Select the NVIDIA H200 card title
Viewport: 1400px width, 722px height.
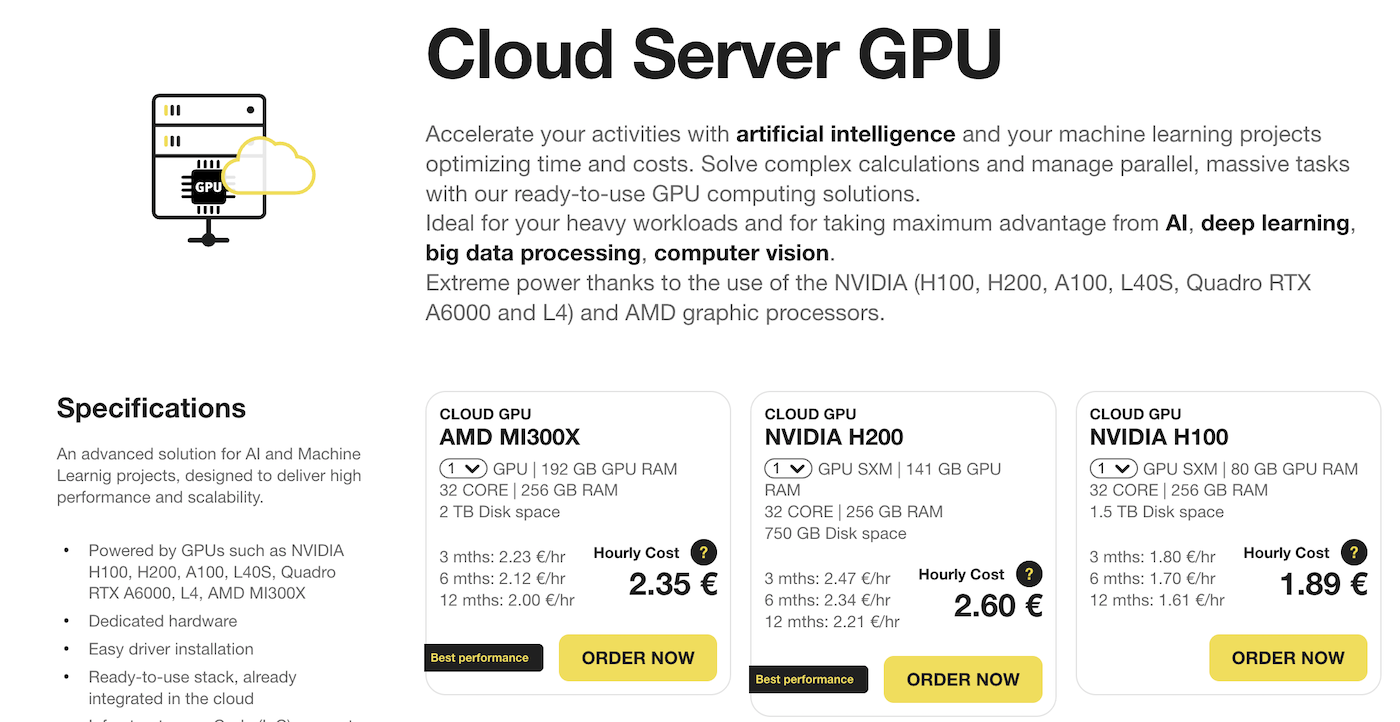(x=834, y=436)
